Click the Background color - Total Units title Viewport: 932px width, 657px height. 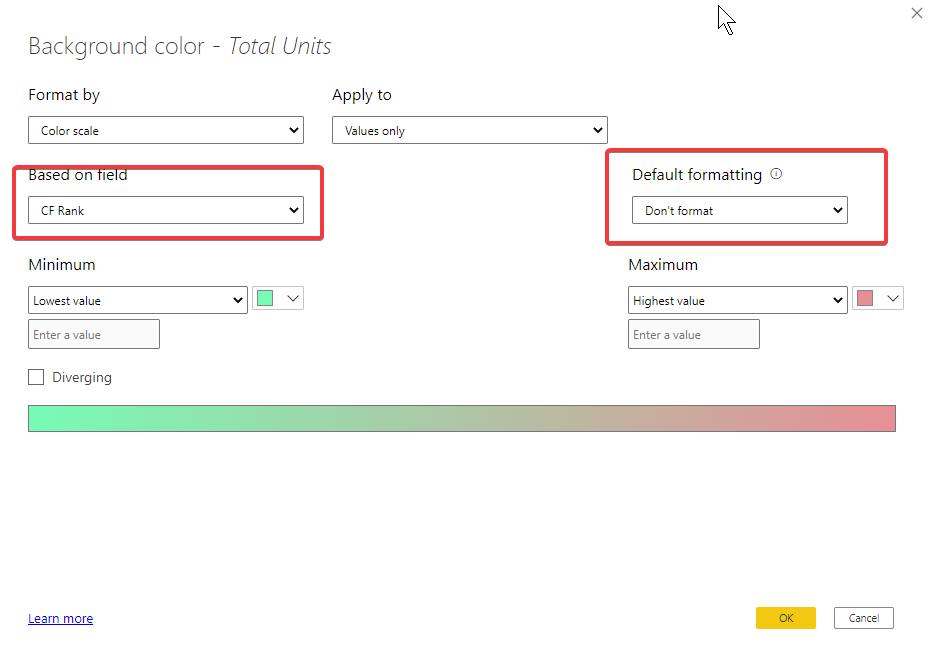(180, 46)
